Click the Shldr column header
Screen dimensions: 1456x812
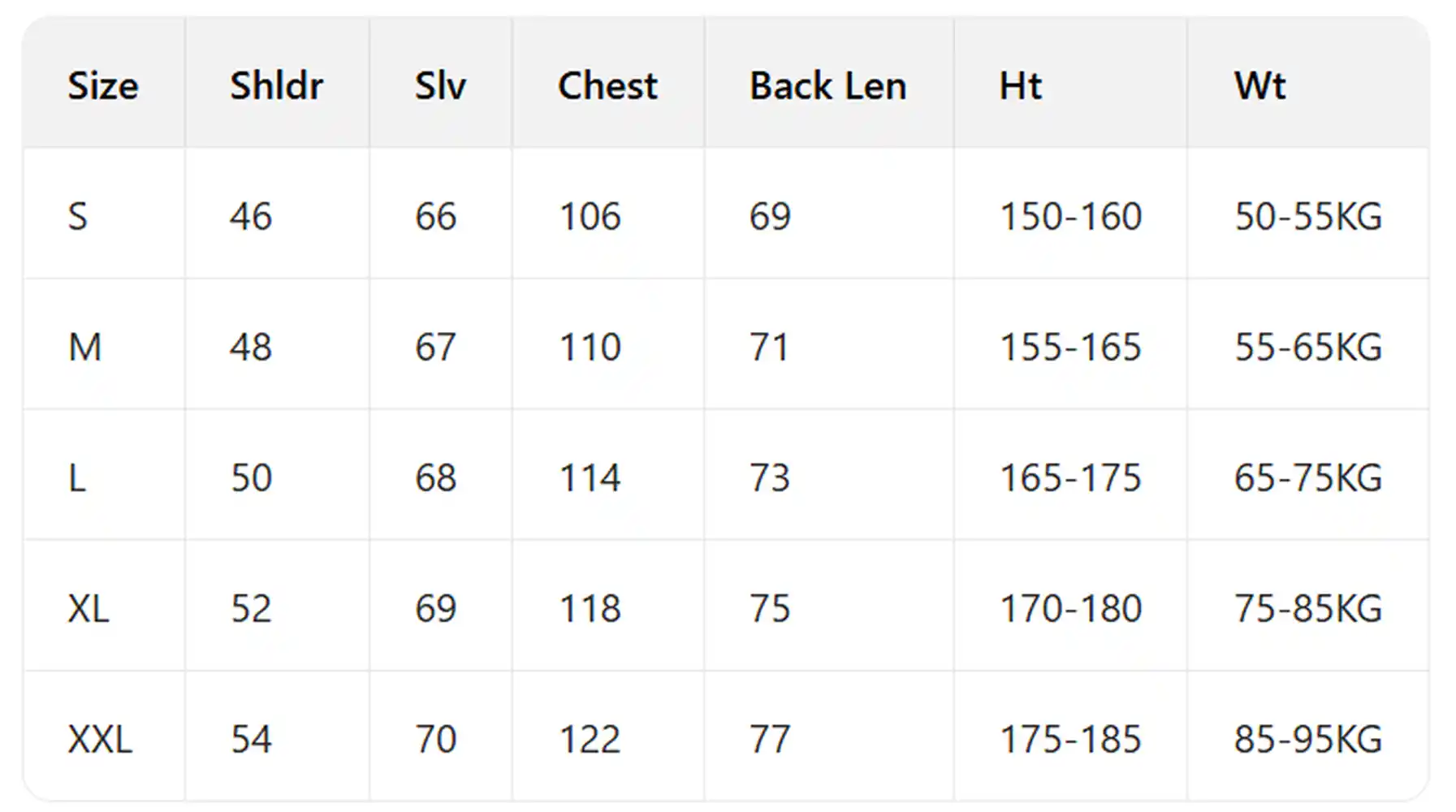(x=276, y=86)
